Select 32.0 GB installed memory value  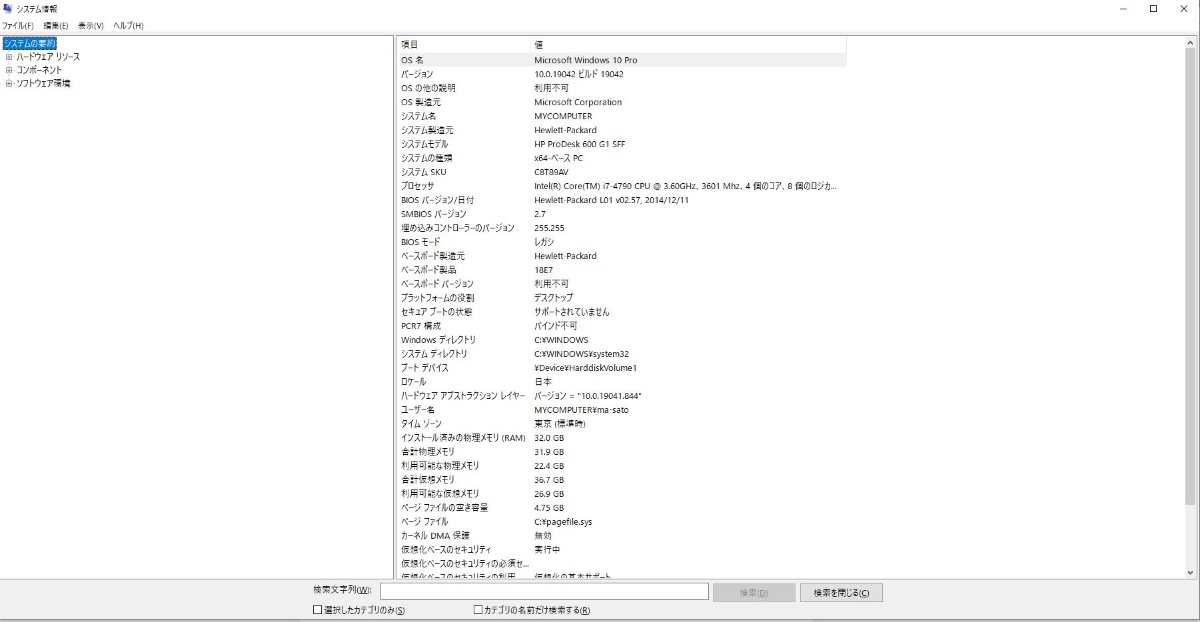(549, 438)
